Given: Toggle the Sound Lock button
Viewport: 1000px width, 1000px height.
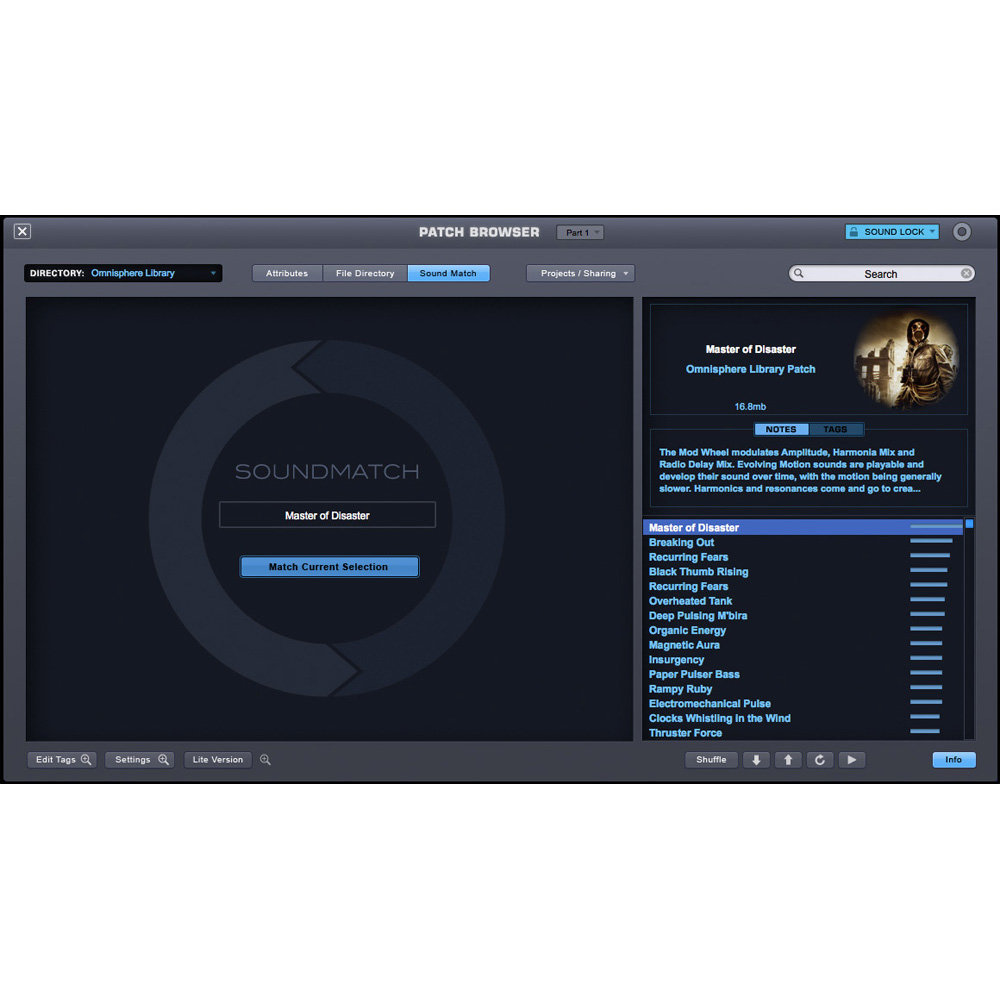Looking at the screenshot, I should click(892, 232).
